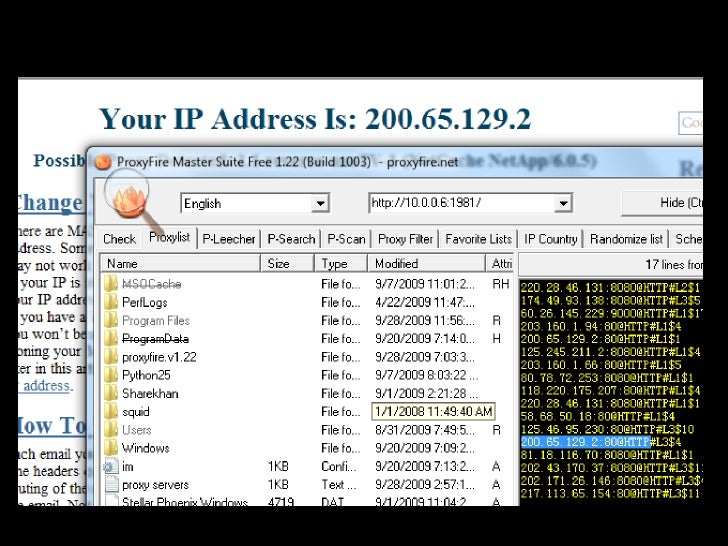Open the Proxy Filter tab
The image size is (728, 546).
point(405,239)
